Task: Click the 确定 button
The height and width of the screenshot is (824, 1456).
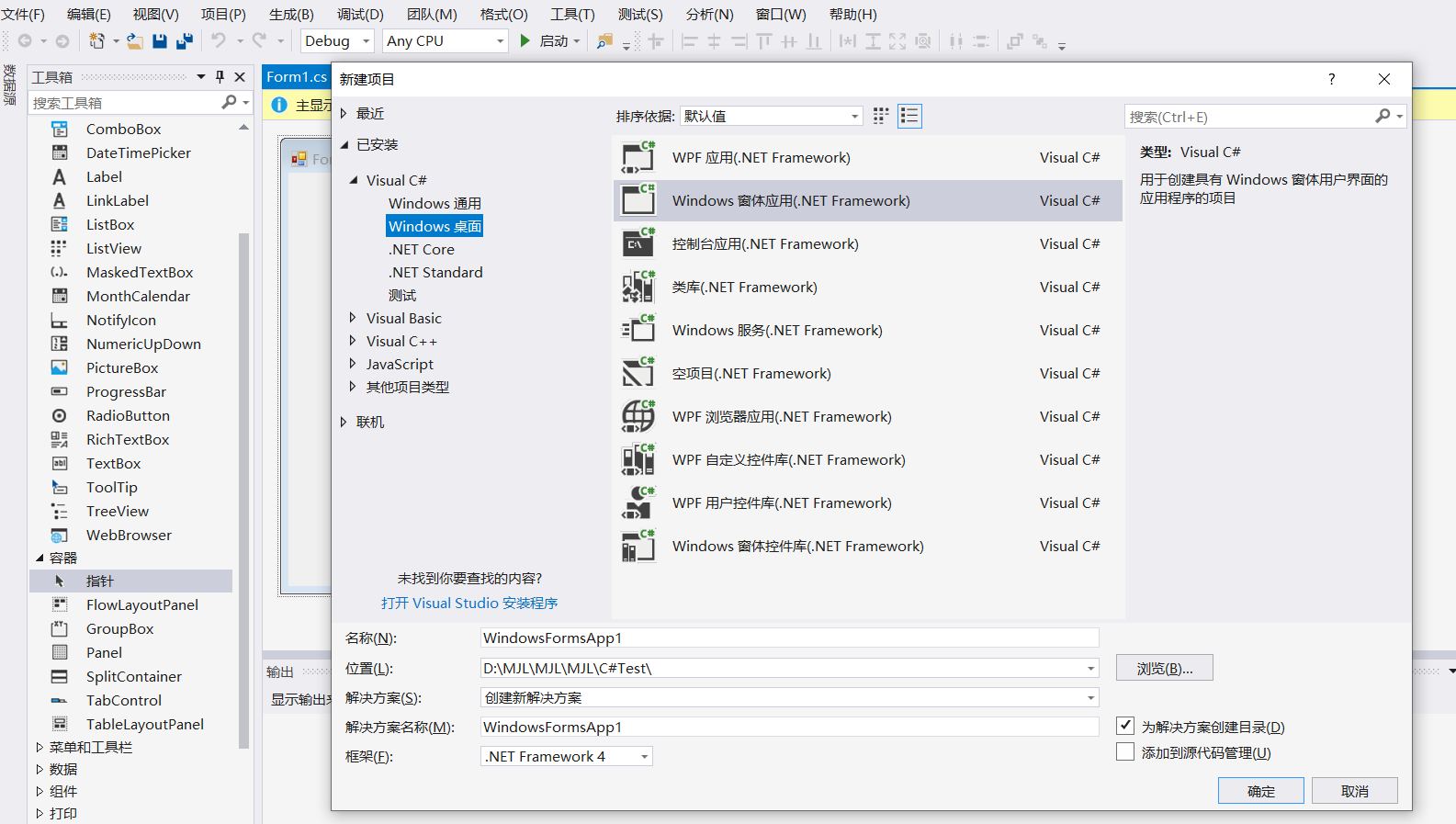Action: click(x=1260, y=791)
